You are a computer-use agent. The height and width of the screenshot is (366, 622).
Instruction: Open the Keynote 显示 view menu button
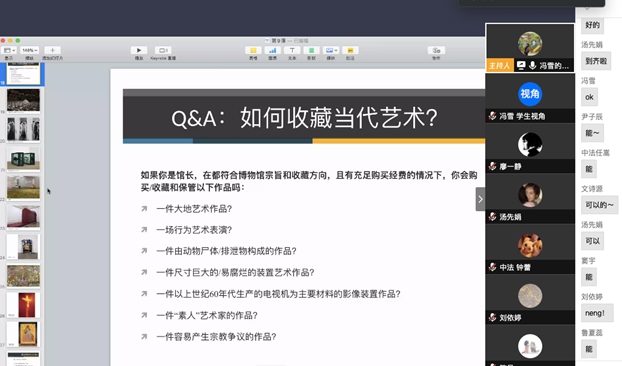[x=8, y=50]
